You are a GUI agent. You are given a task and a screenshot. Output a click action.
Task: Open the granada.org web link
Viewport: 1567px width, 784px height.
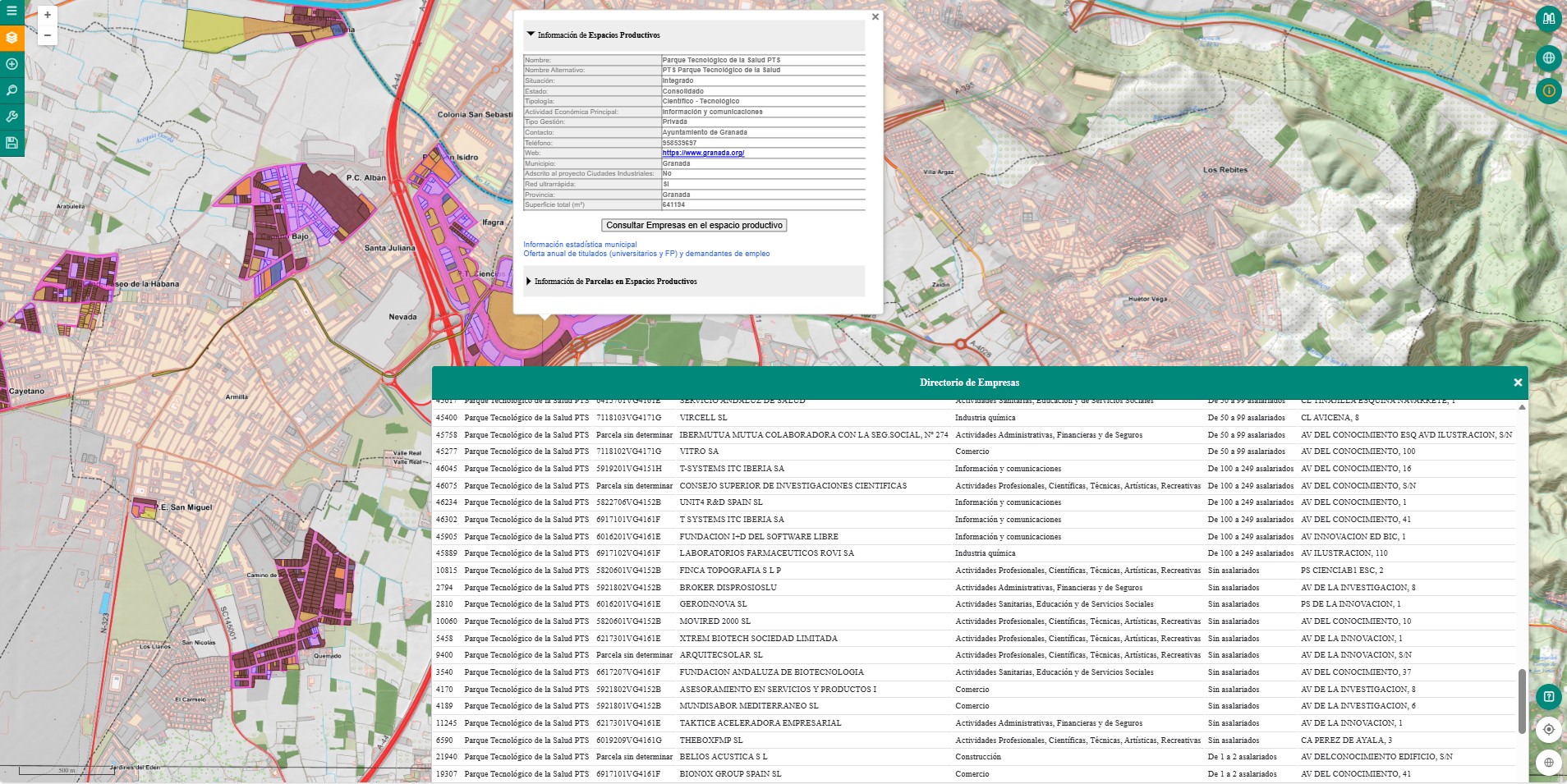(x=703, y=153)
